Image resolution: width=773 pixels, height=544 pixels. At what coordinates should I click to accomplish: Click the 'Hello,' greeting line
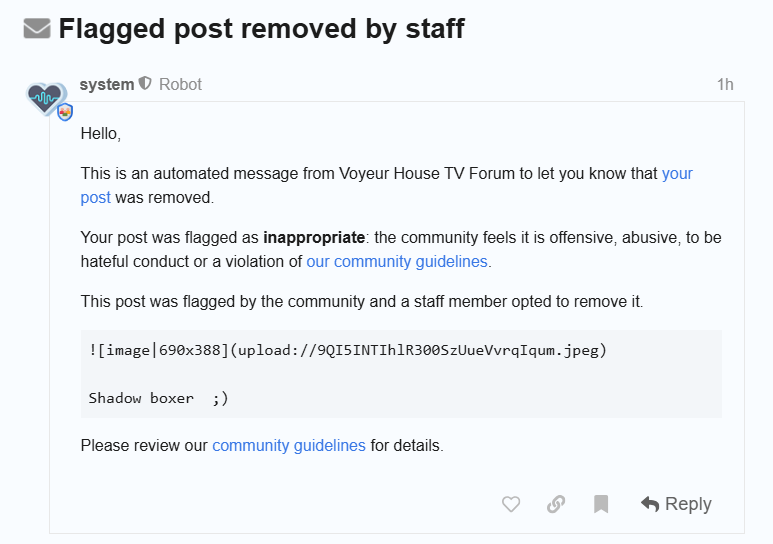click(101, 133)
